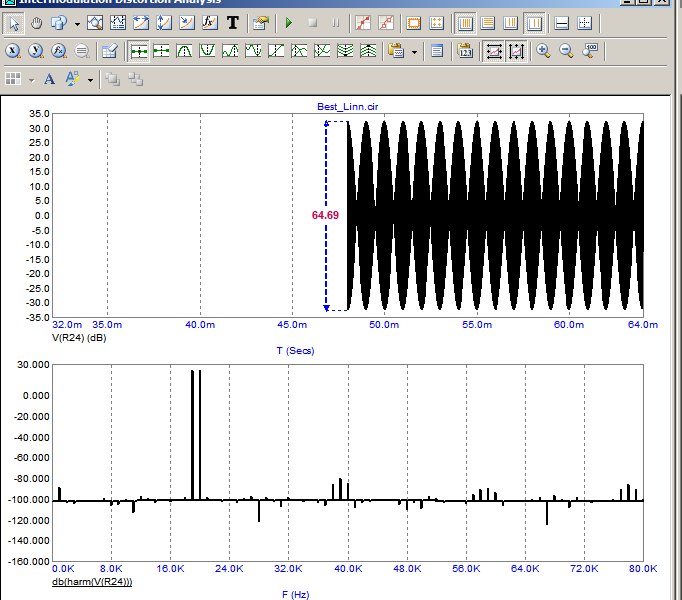Click the grid layout icon
This screenshot has width=682, height=600.
[13, 79]
